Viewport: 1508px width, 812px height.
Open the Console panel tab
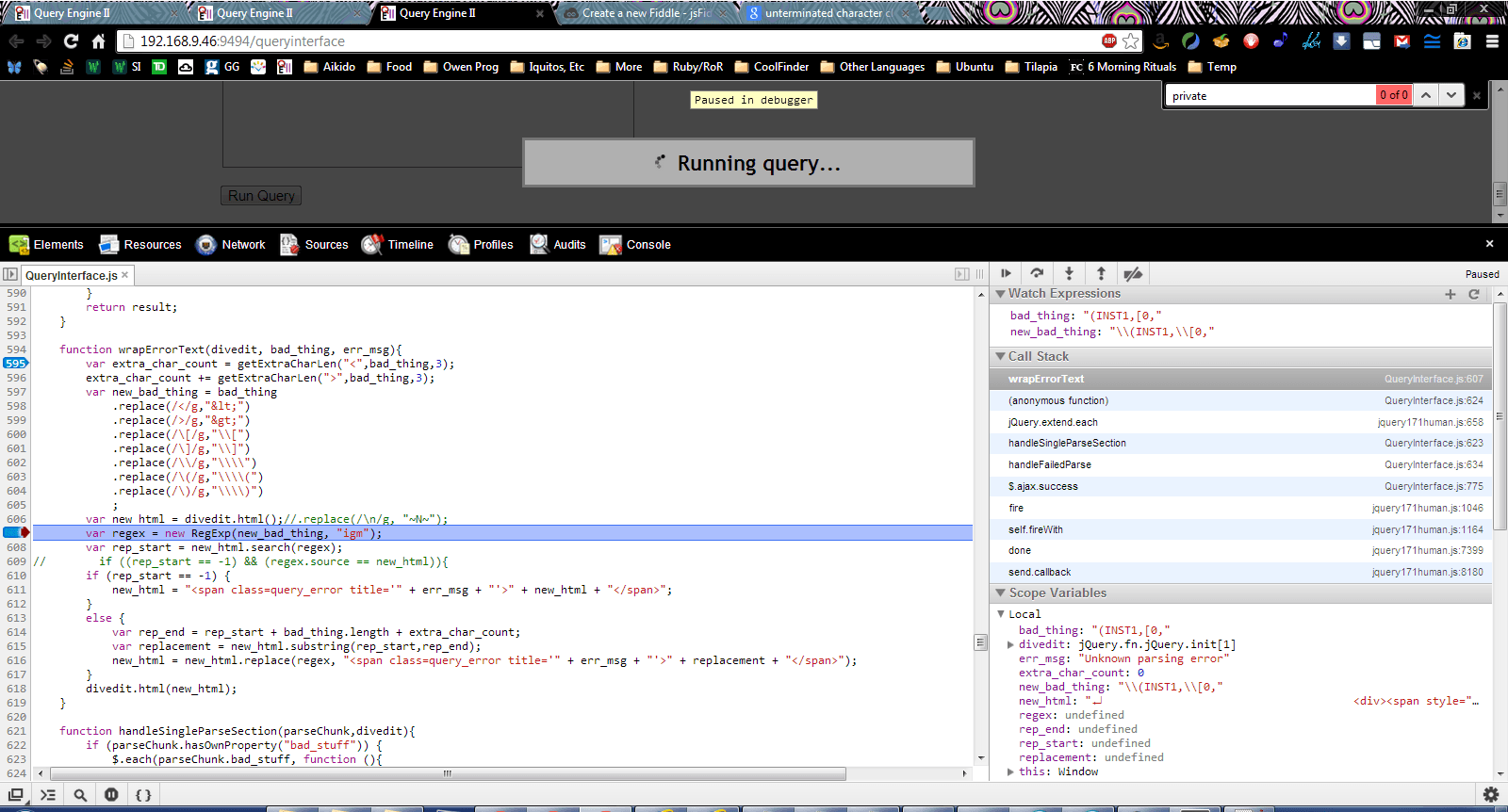pyautogui.click(x=636, y=245)
